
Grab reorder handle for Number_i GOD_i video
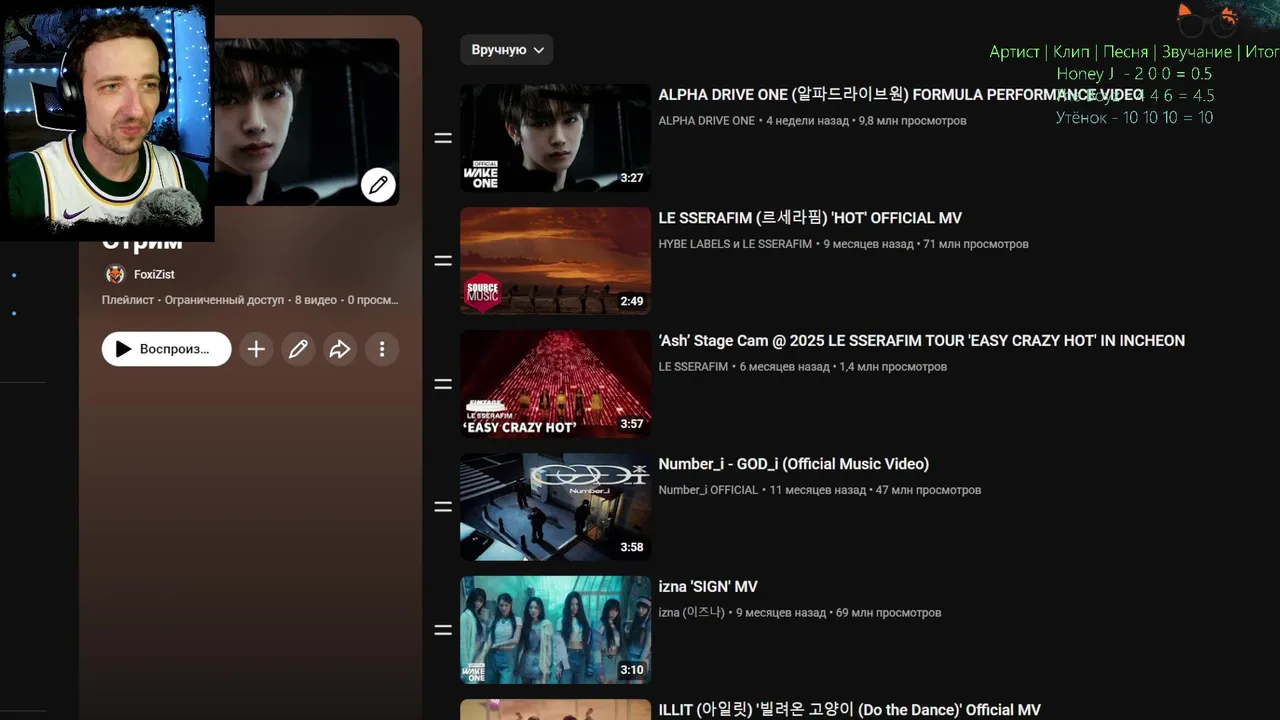click(443, 507)
